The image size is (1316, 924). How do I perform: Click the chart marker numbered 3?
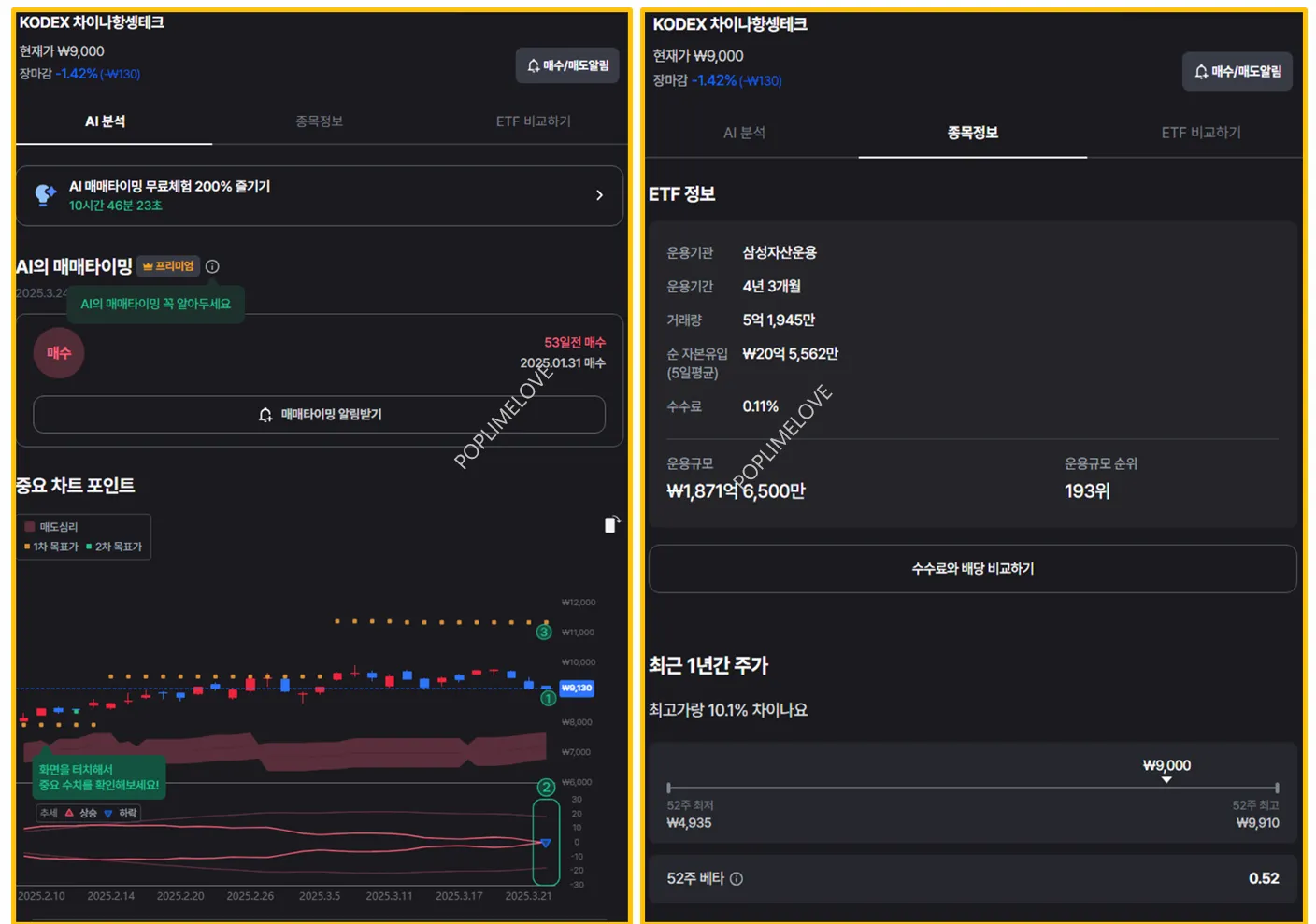tap(544, 633)
